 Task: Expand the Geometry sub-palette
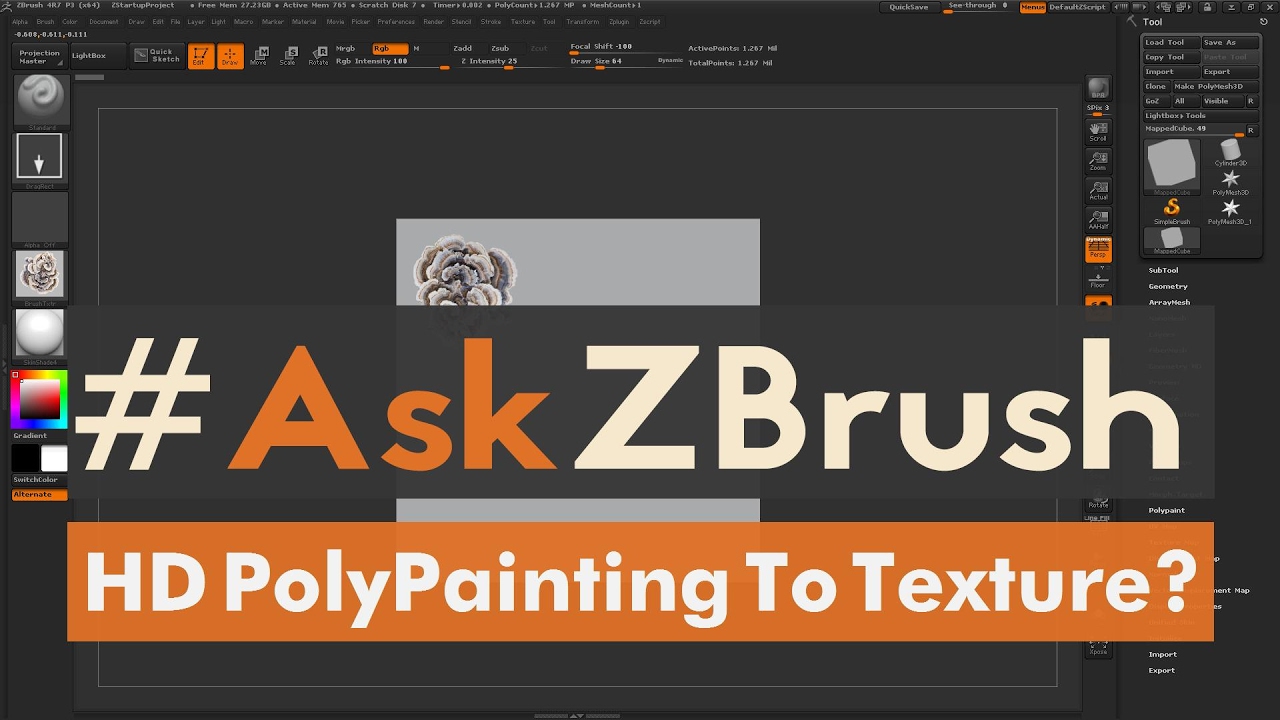pos(1168,286)
